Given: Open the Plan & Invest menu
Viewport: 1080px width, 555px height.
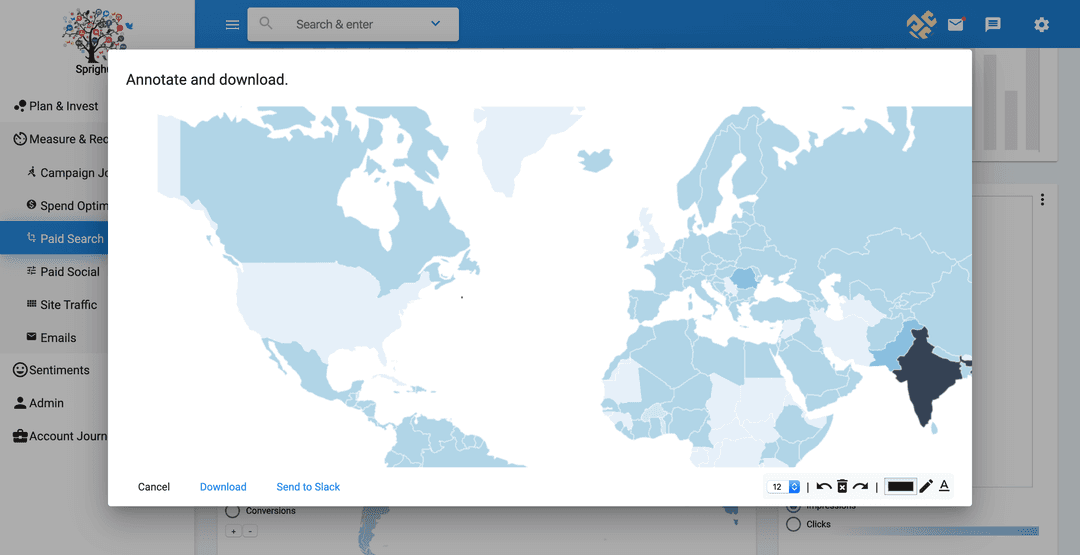Looking at the screenshot, I should tap(63, 106).
